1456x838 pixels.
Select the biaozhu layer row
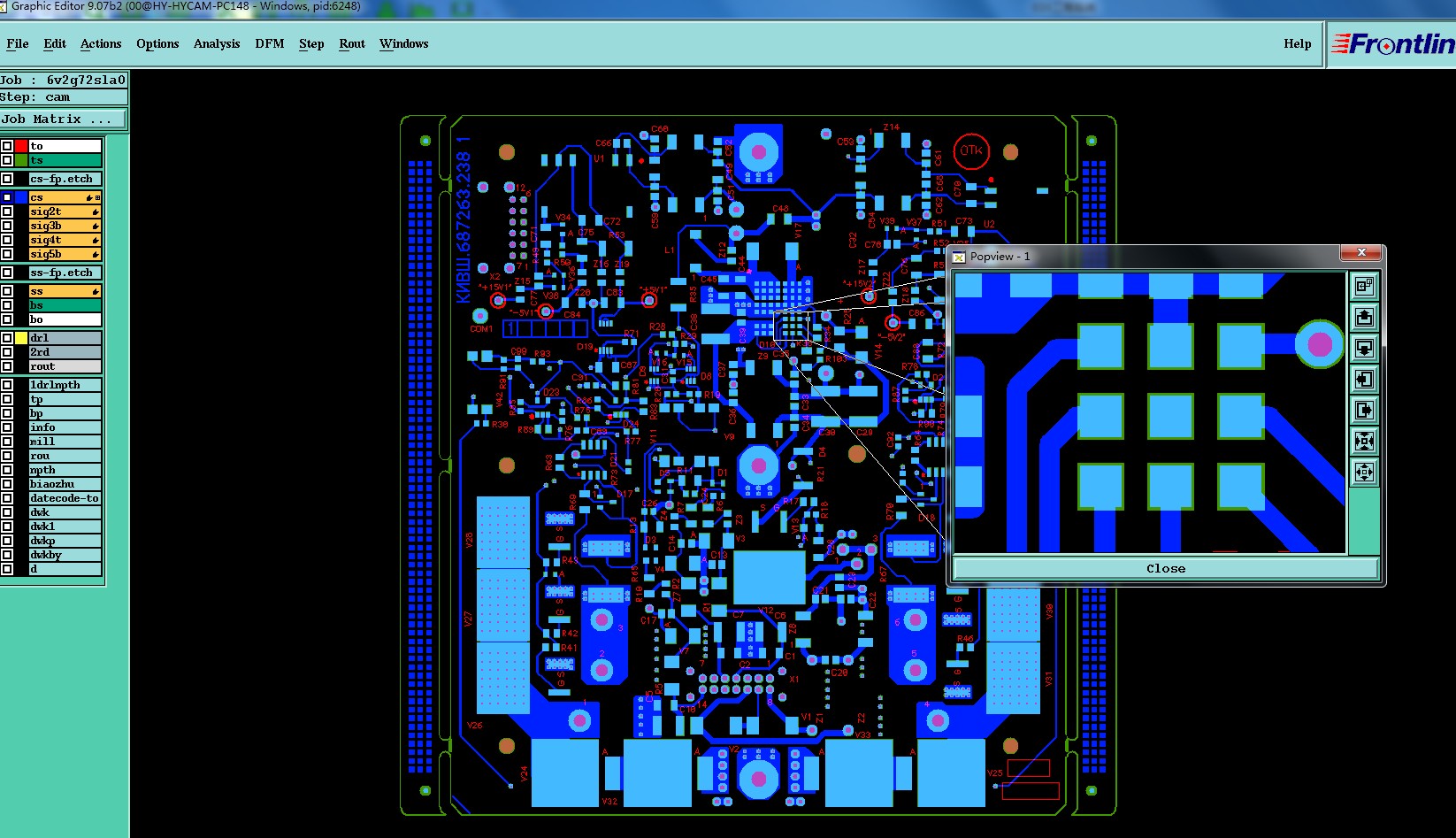[x=65, y=484]
